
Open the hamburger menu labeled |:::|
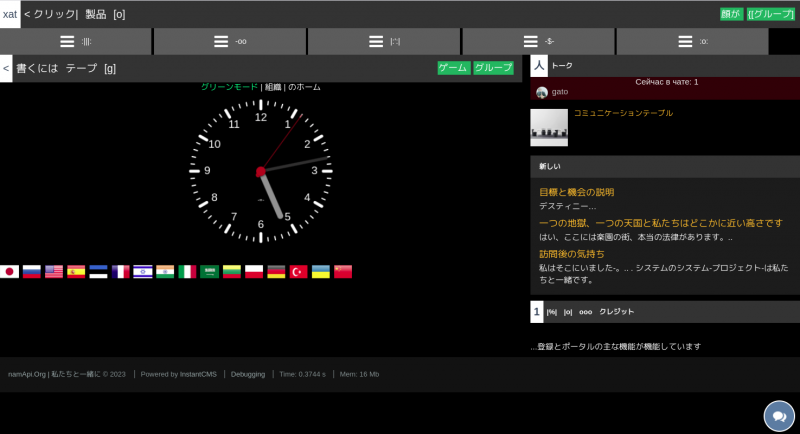coord(384,41)
